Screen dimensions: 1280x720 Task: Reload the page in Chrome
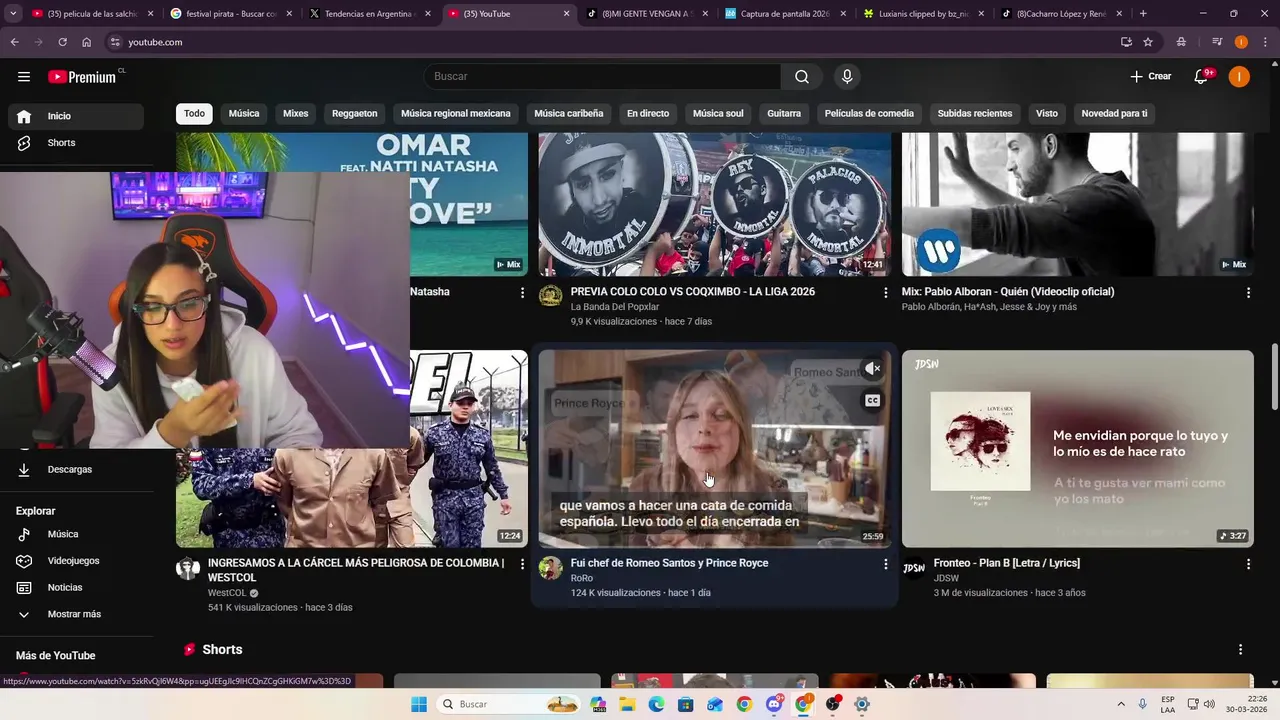tap(62, 42)
